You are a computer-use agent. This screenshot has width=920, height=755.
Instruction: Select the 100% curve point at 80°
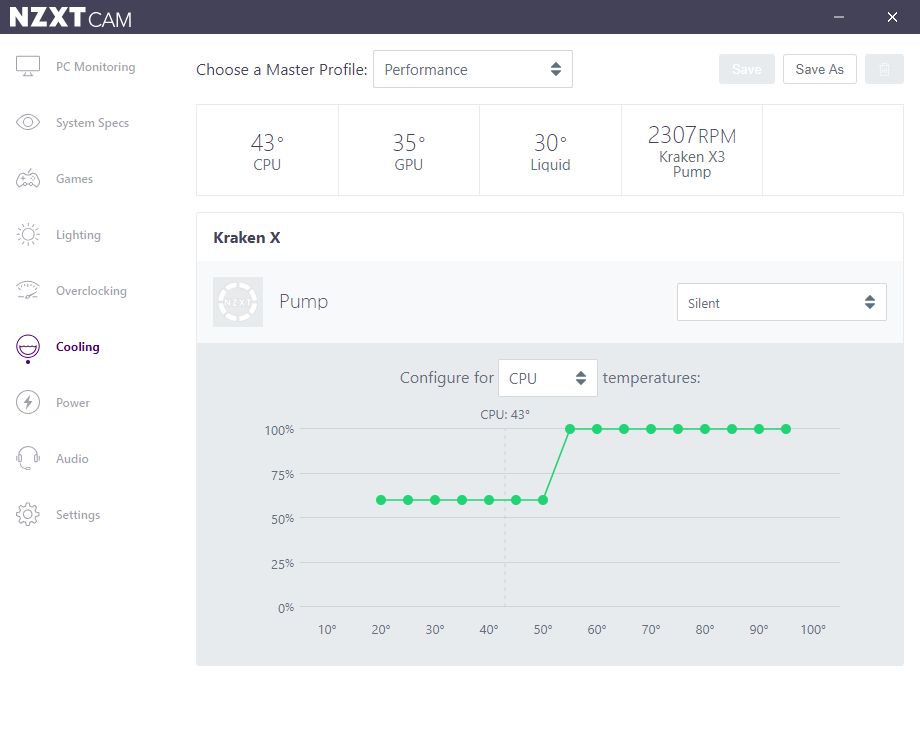click(x=705, y=429)
